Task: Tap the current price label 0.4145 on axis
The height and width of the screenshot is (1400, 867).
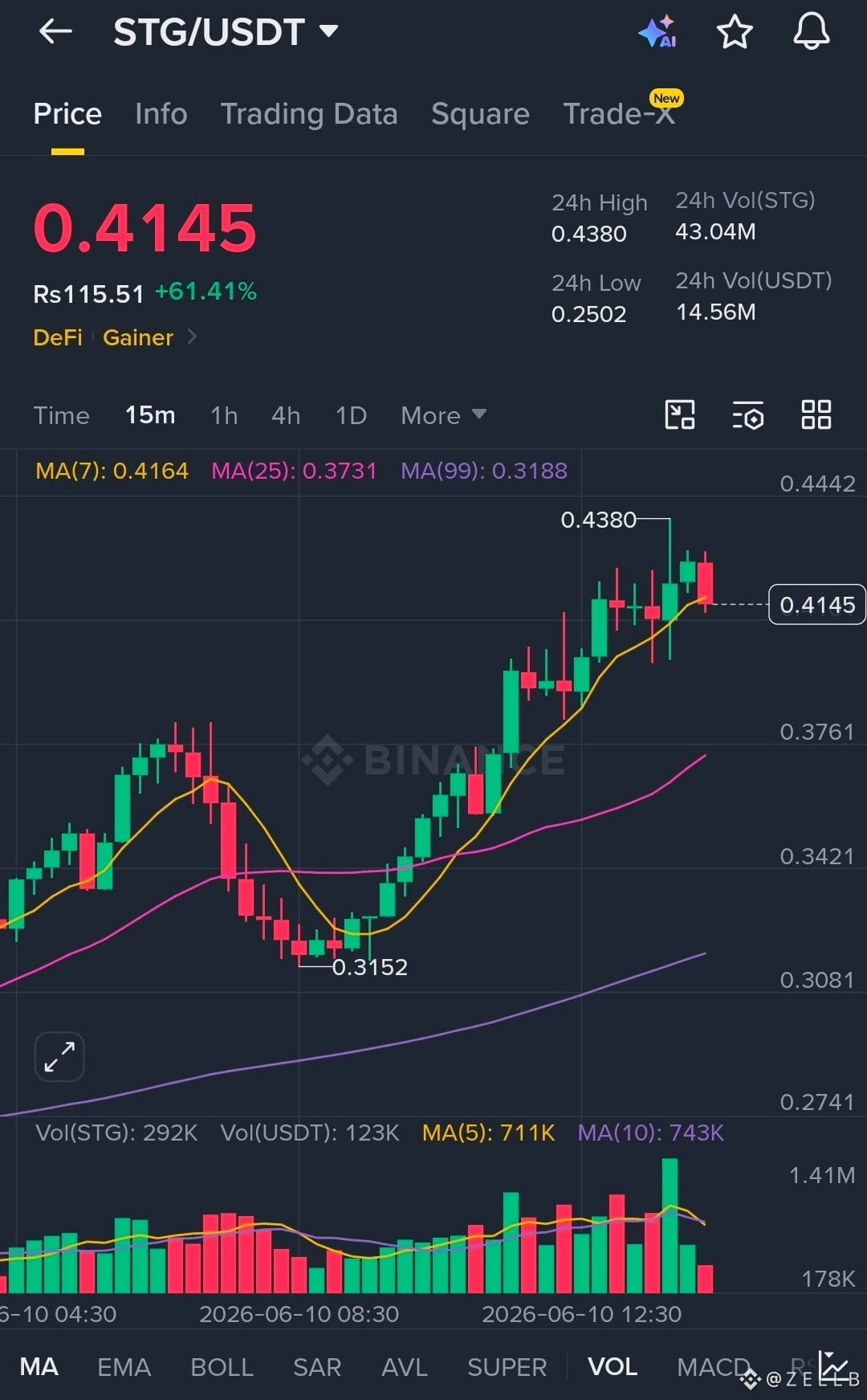Action: point(817,605)
